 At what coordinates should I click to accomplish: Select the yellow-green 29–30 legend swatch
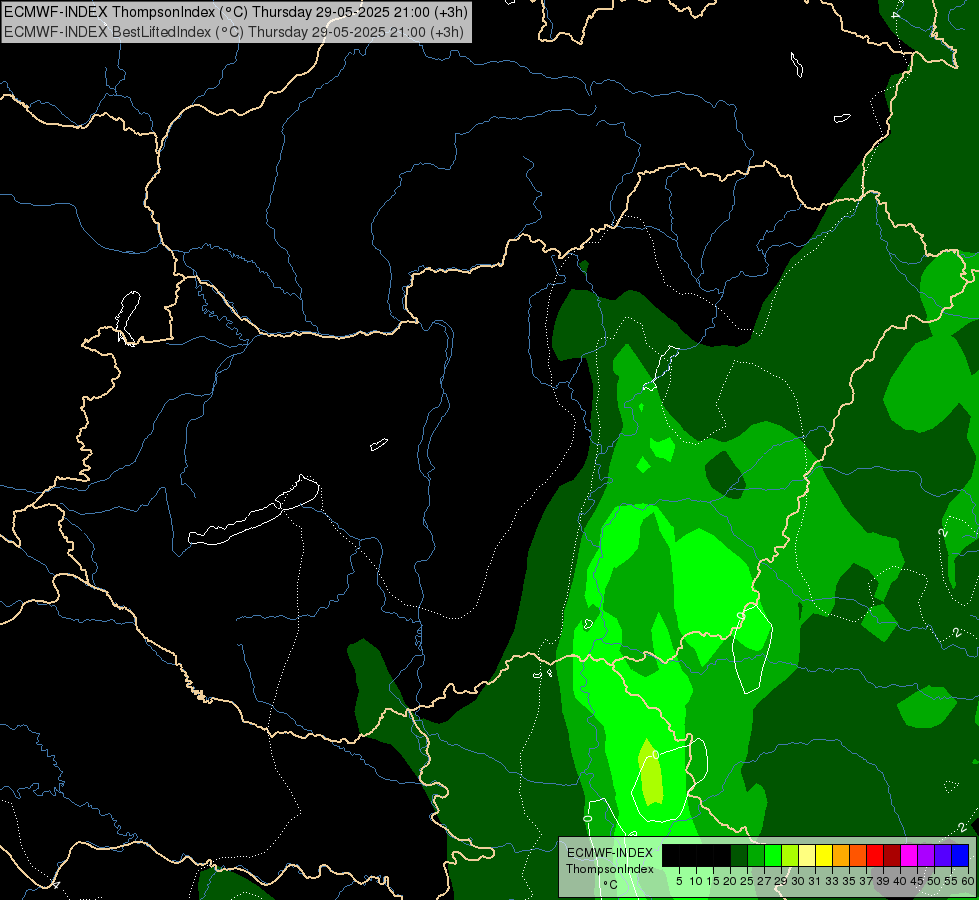(790, 855)
